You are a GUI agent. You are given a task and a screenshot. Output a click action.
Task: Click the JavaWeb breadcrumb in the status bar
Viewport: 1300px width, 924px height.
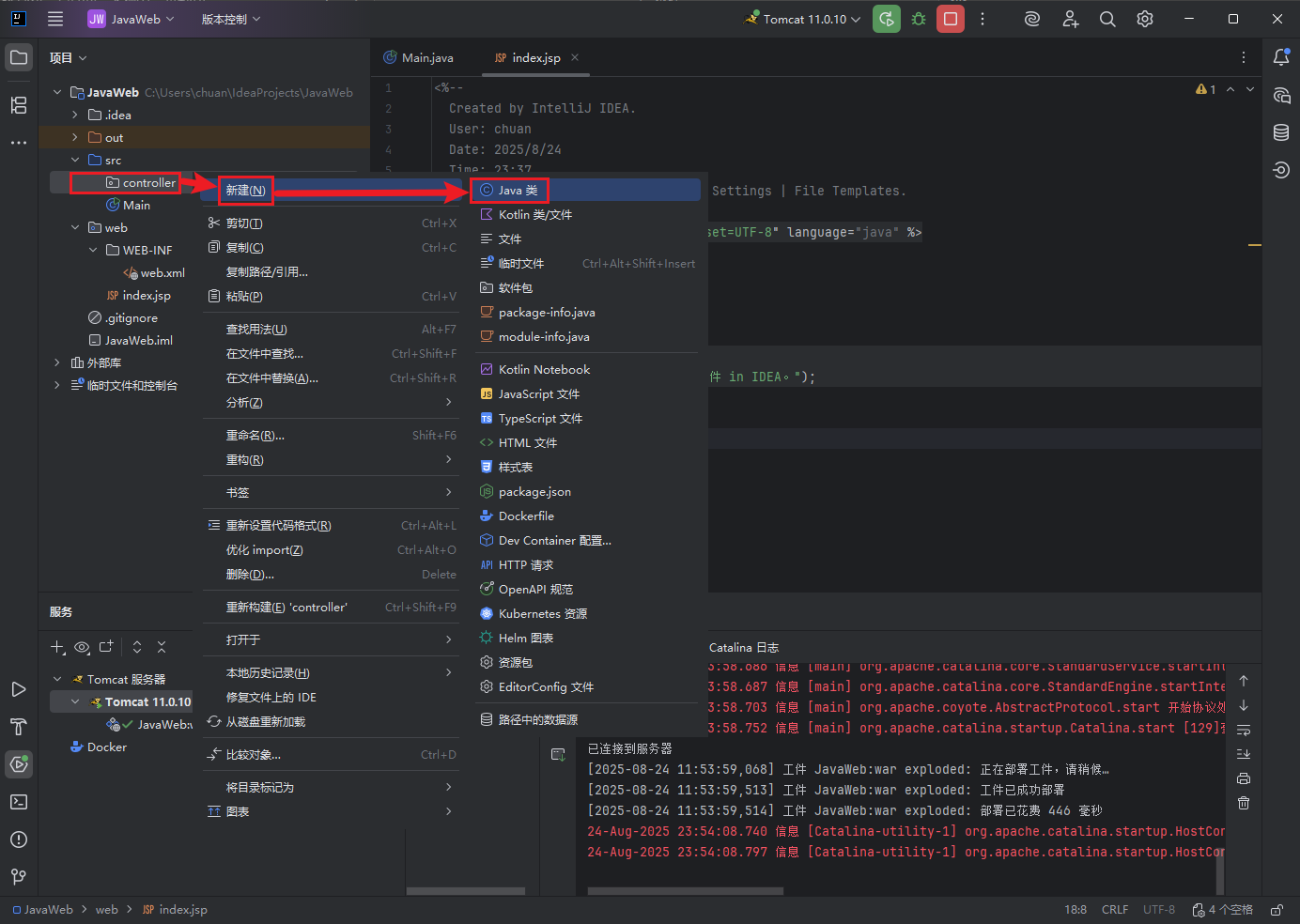point(43,910)
